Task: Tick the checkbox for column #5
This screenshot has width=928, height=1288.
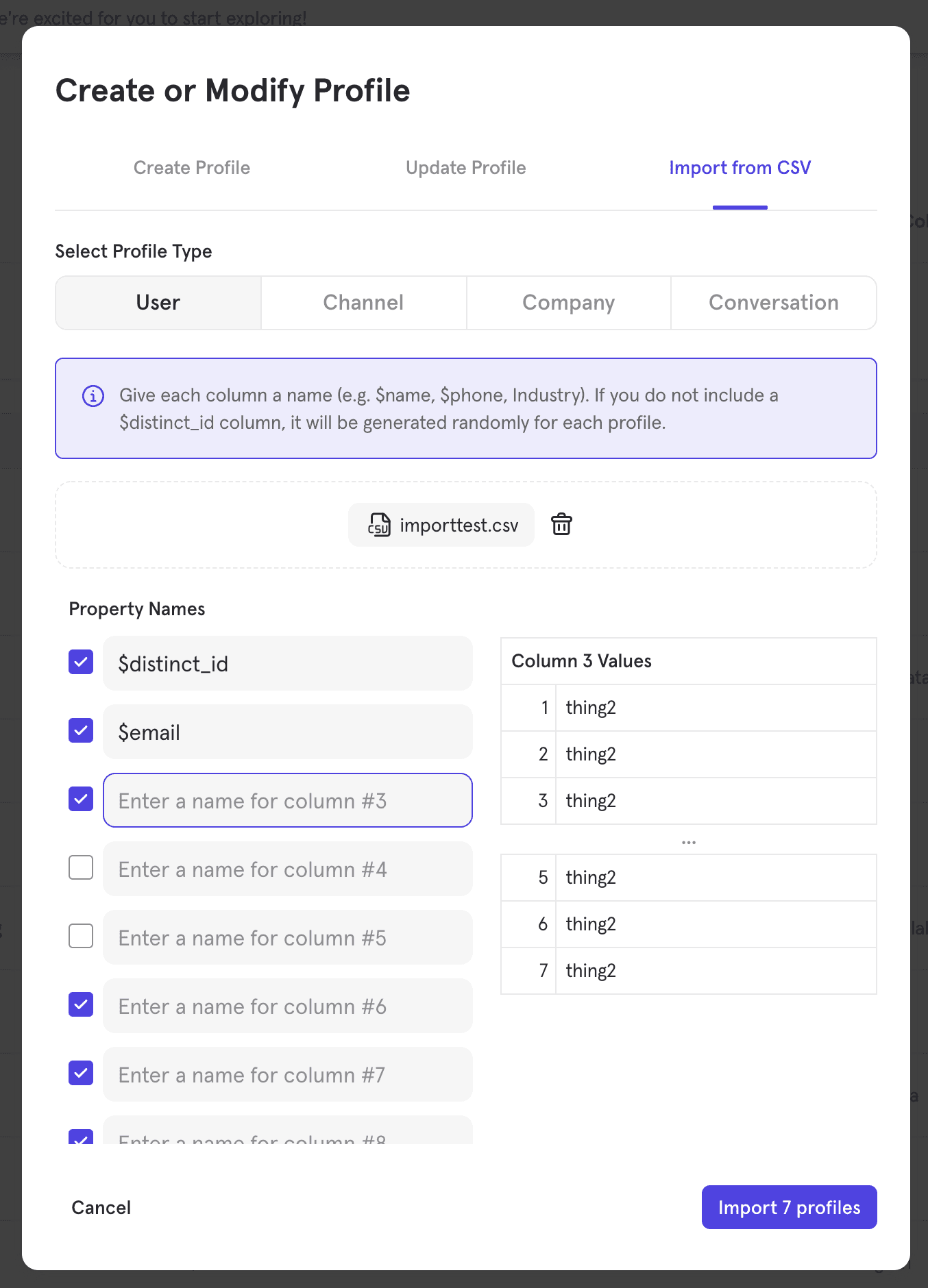Action: (x=81, y=937)
